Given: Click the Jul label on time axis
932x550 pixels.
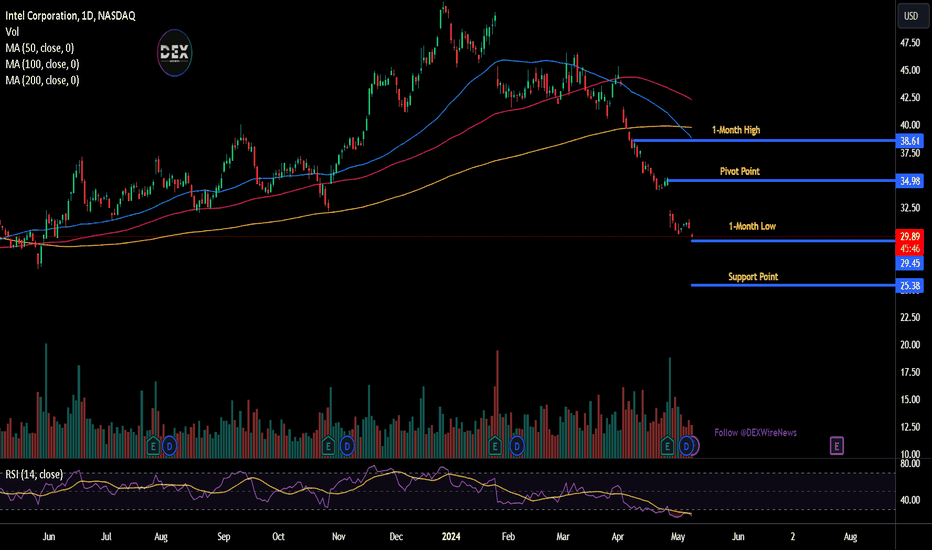Looking at the screenshot, I should [106, 536].
